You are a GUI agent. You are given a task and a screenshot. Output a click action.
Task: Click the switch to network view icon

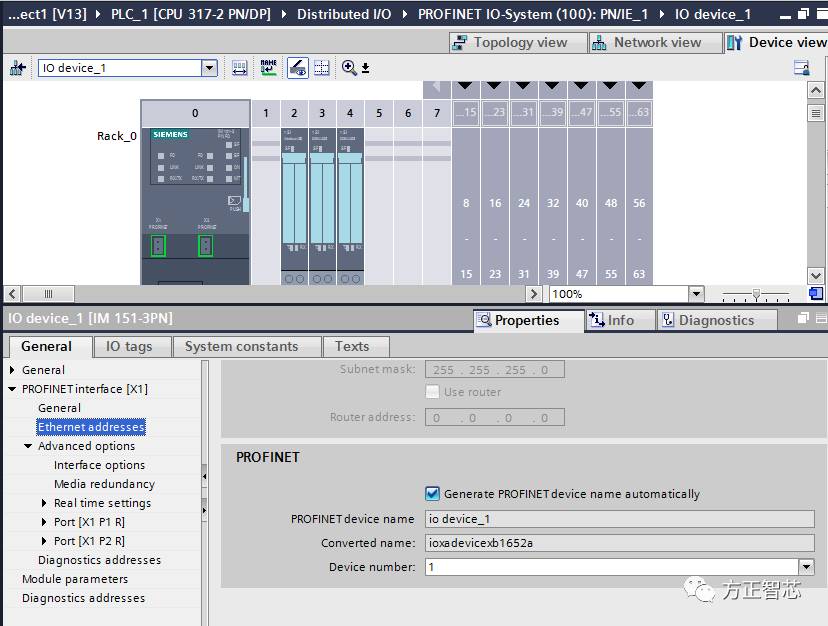[x=17, y=68]
